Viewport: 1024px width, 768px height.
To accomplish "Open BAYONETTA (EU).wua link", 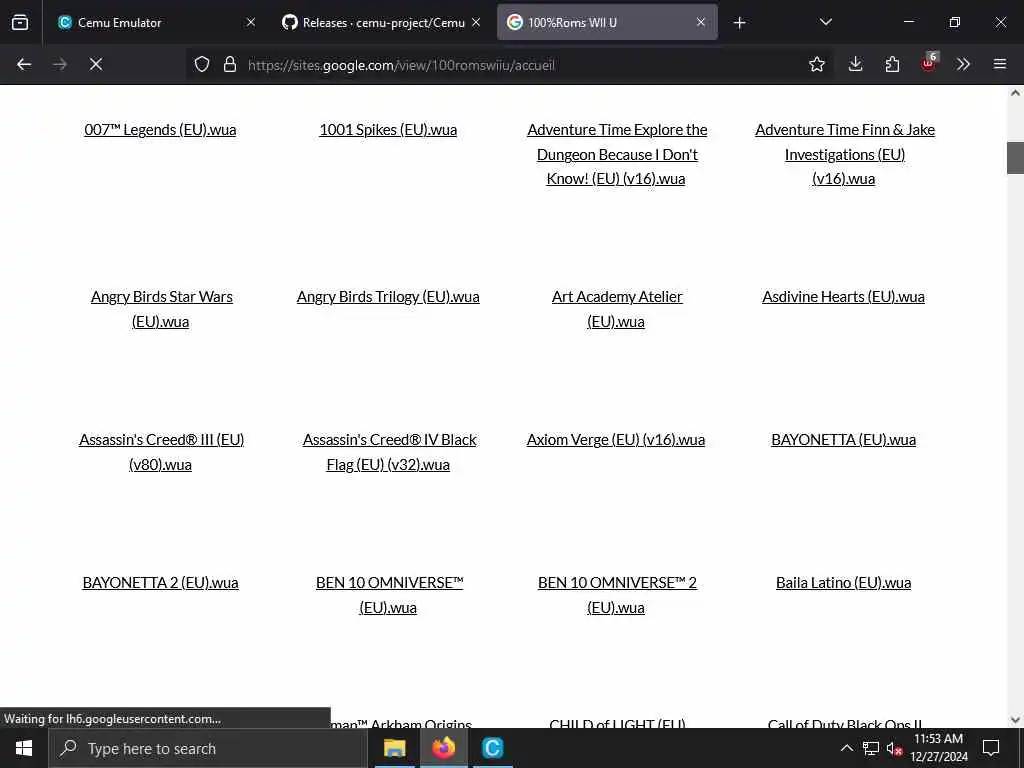I will pos(843,440).
